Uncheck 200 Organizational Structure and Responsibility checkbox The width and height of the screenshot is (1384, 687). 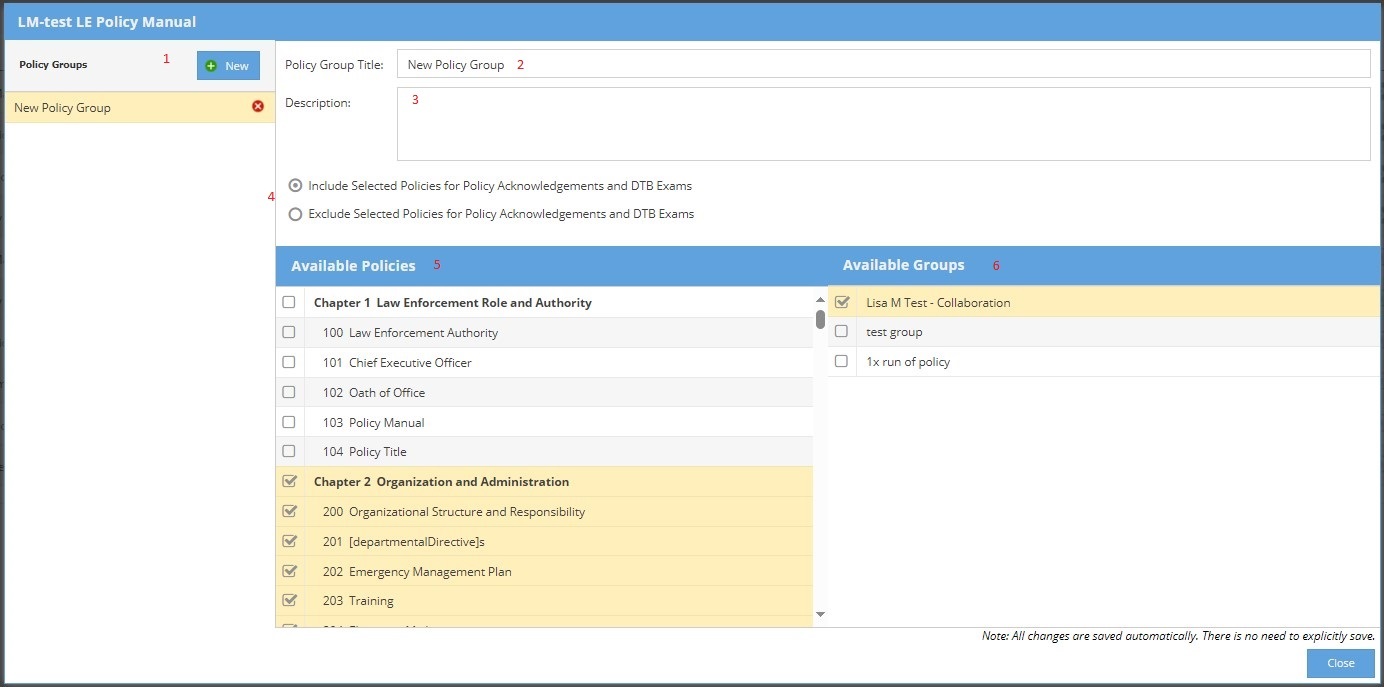click(290, 511)
